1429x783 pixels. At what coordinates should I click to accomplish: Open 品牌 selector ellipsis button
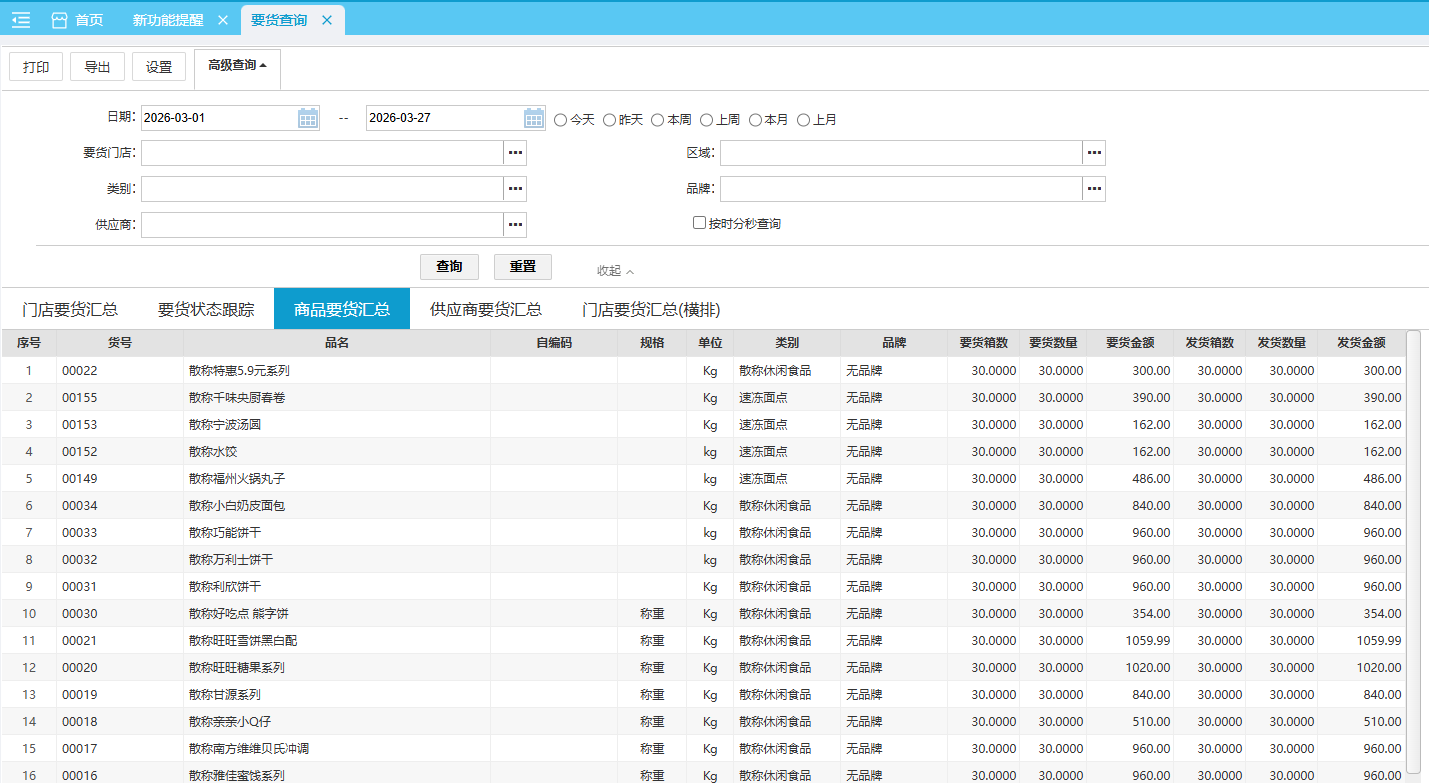click(x=1094, y=189)
